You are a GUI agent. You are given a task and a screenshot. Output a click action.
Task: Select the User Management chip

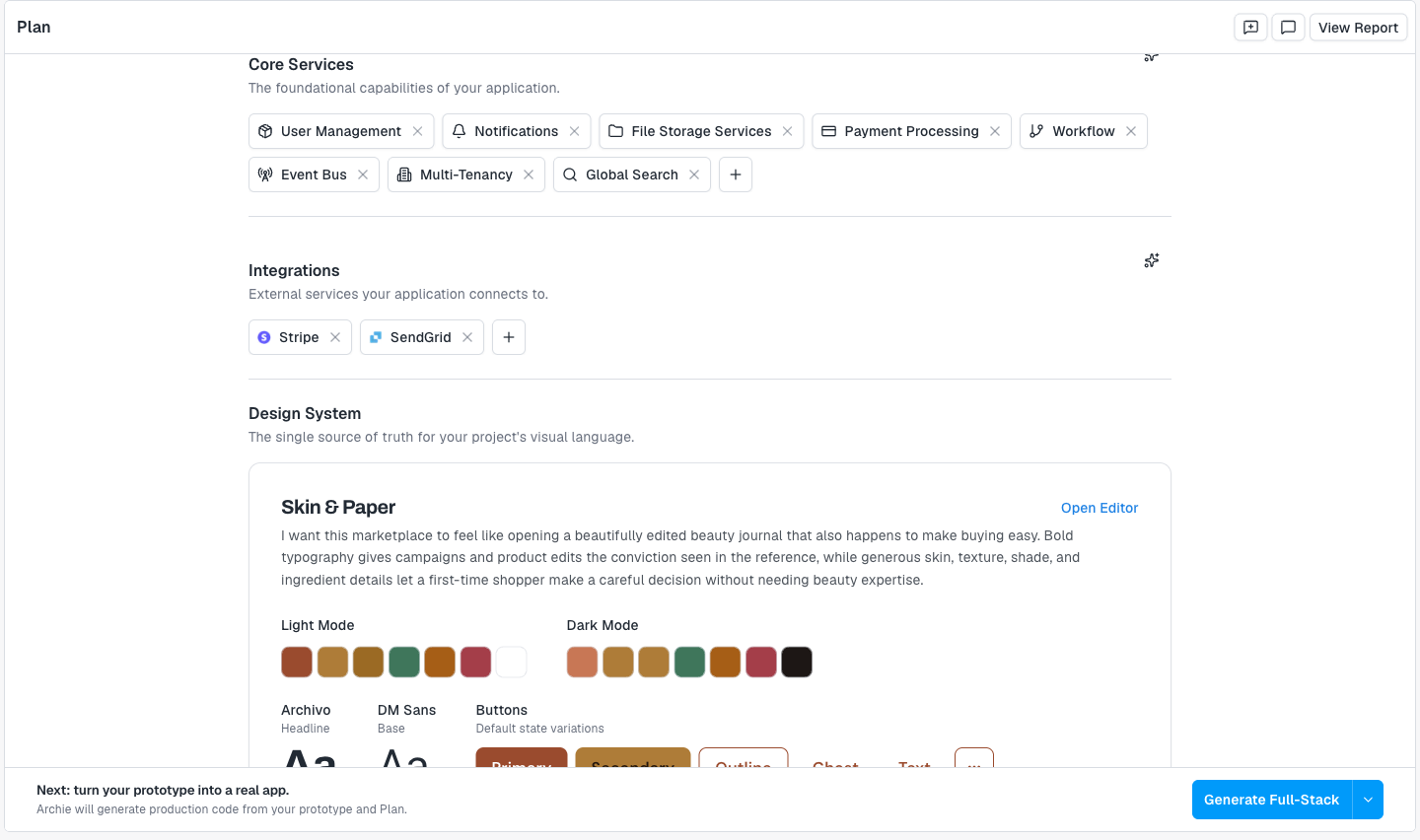click(341, 131)
